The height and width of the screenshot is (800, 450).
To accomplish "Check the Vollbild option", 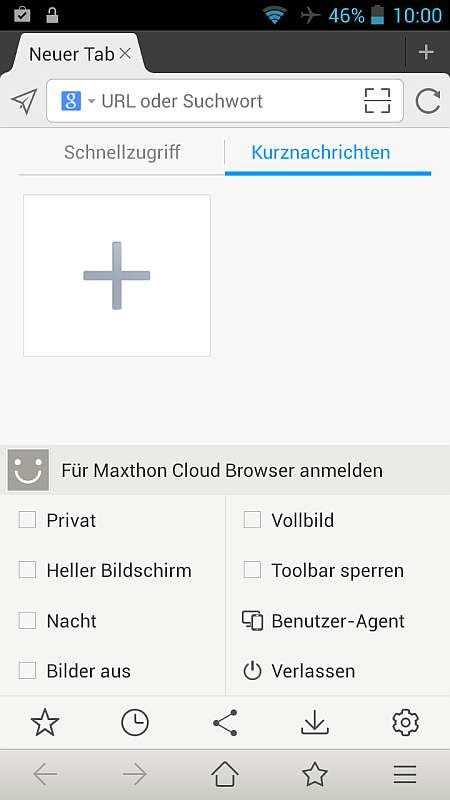I will [x=252, y=520].
